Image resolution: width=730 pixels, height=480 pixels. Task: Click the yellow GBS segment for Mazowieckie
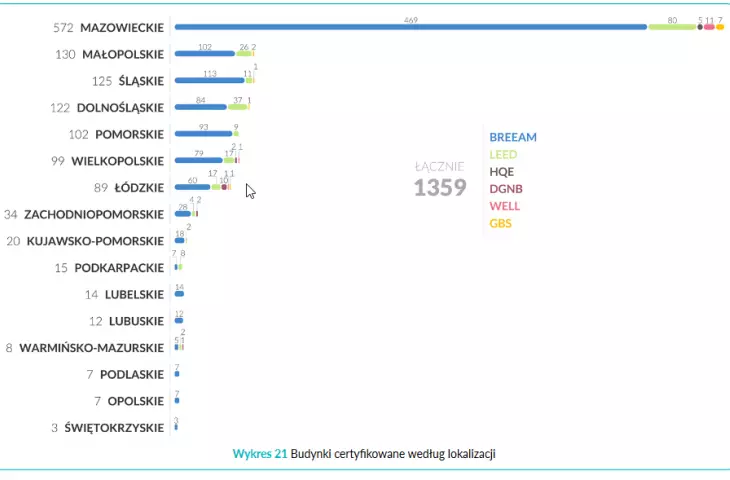(720, 27)
